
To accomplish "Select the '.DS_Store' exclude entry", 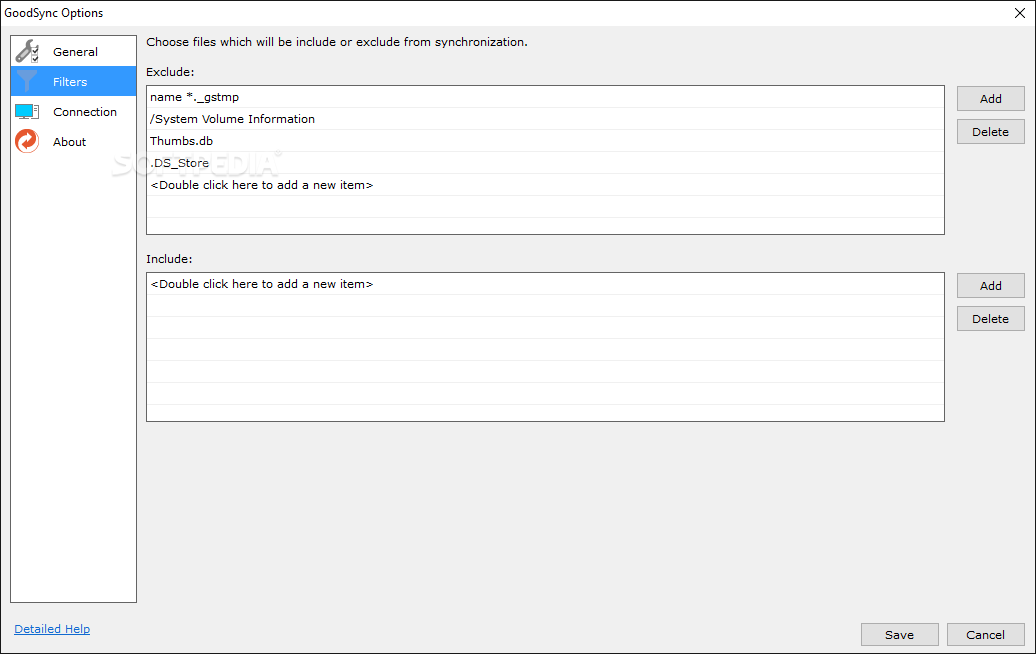I will (x=545, y=163).
